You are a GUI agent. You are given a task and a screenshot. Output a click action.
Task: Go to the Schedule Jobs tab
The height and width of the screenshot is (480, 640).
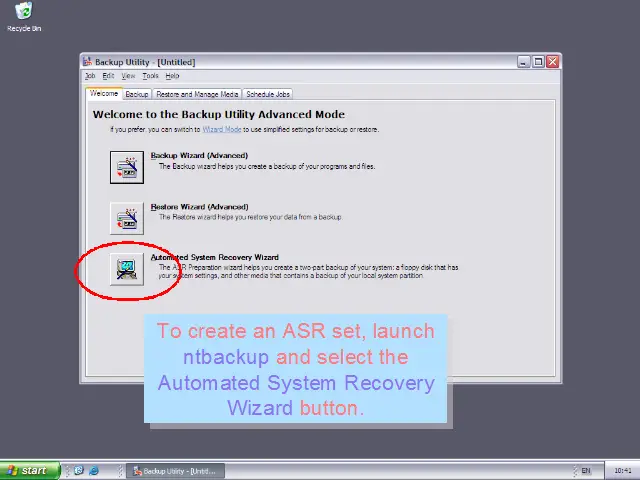point(268,94)
